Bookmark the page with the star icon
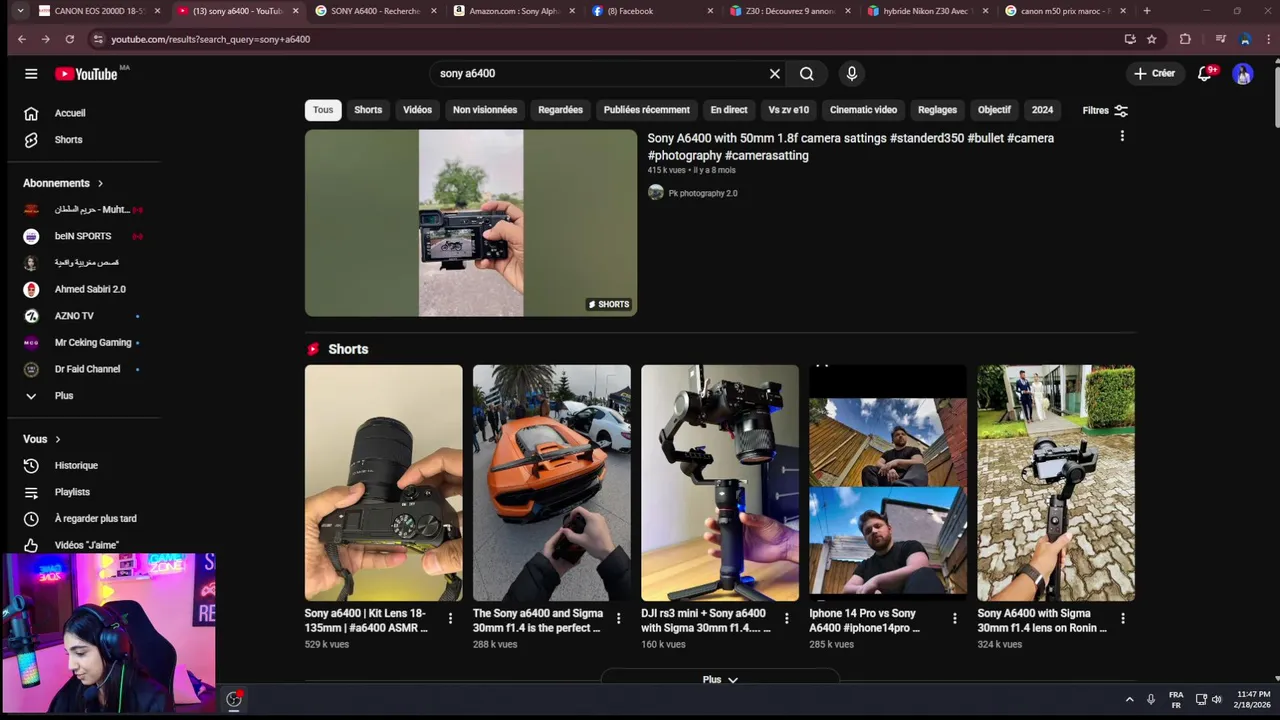Image resolution: width=1280 pixels, height=720 pixels. click(1152, 39)
